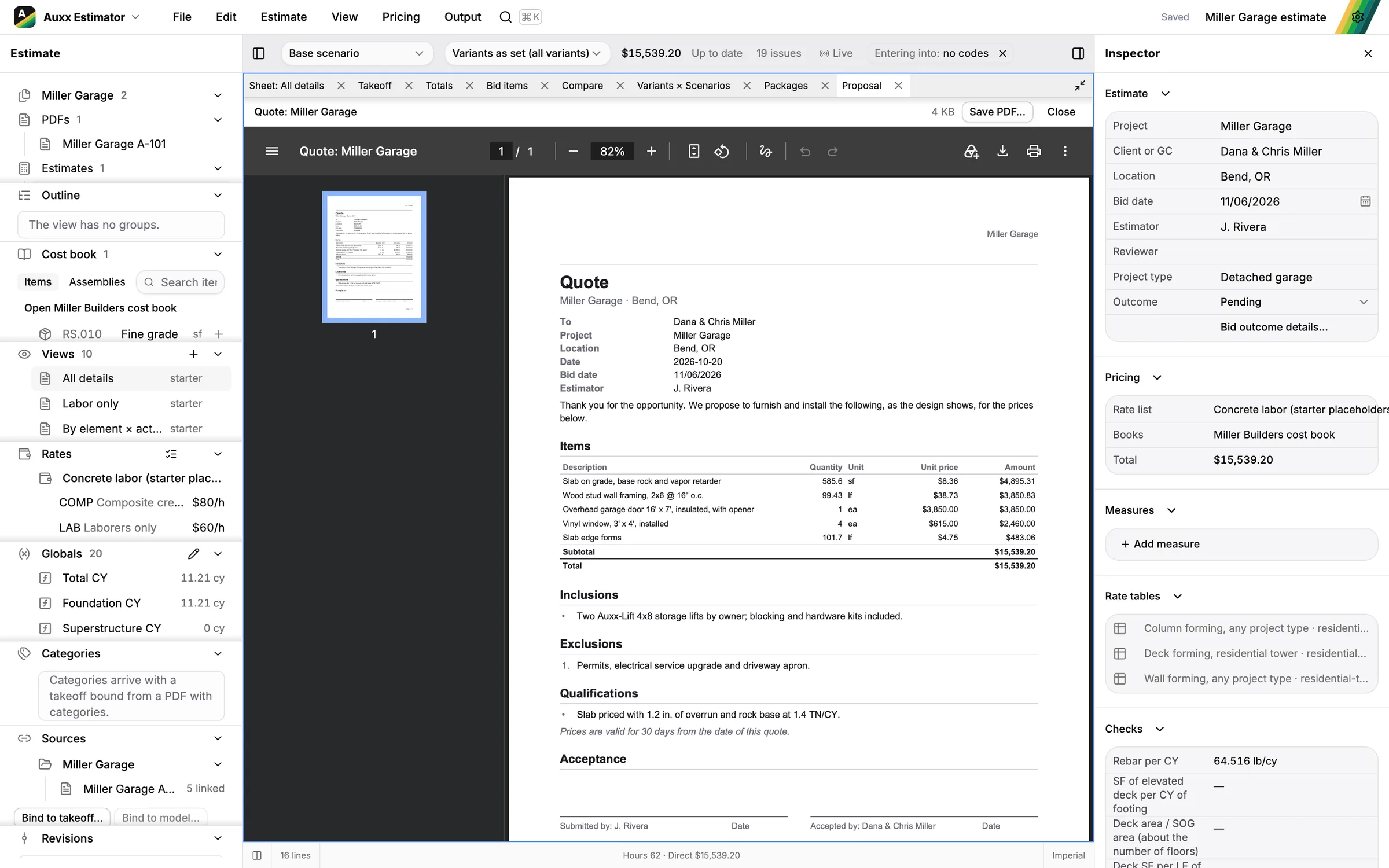Click the rotate page icon in PDF toolbar
Screen dimensions: 1389x868
click(x=721, y=152)
